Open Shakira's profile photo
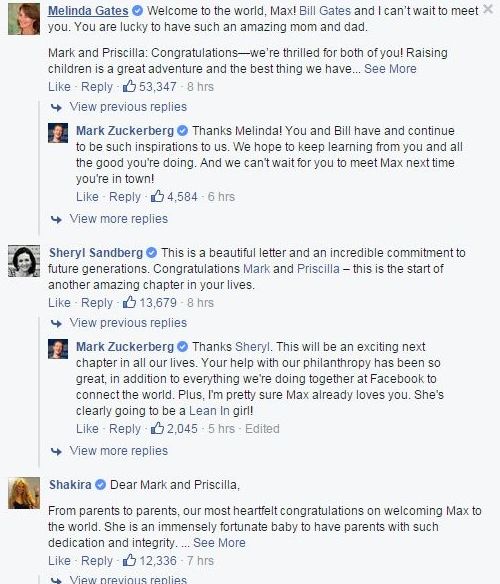The image size is (500, 584). pos(24,493)
